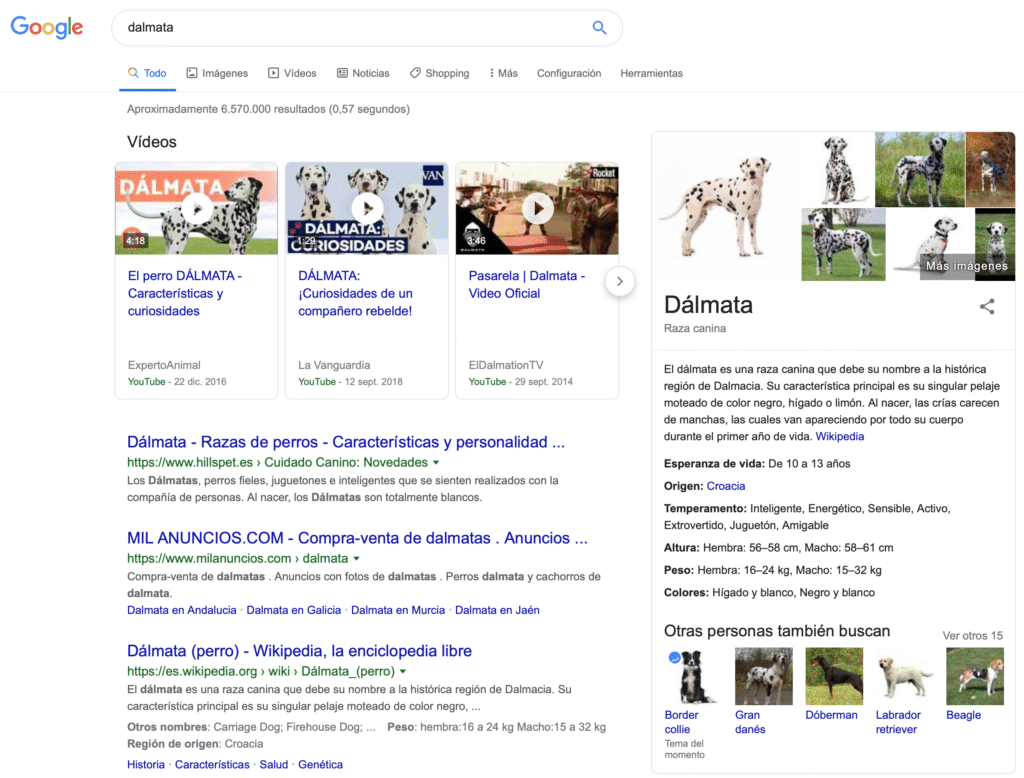Image resolution: width=1024 pixels, height=778 pixels.
Task: Click the Google logo
Action: click(x=47, y=27)
